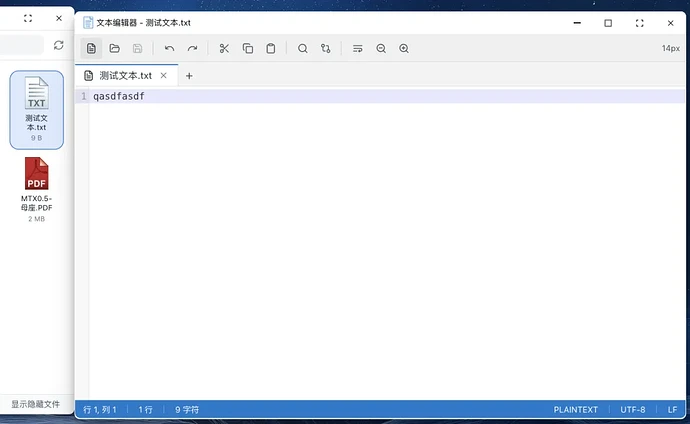Zoom in with the plus magnifier
Screen dimensions: 690x424
click(x=404, y=48)
